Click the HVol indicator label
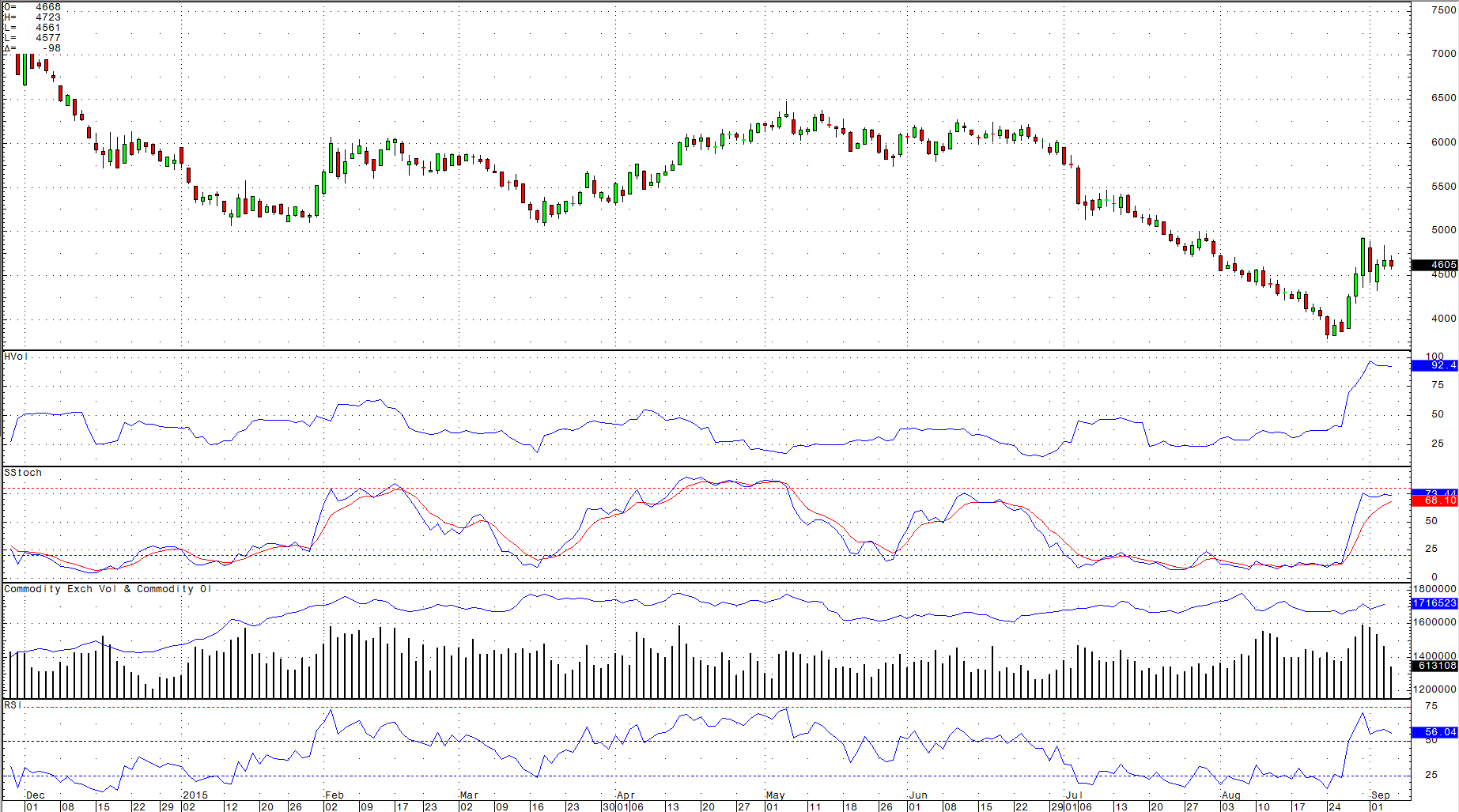This screenshot has width=1459, height=812. (16, 357)
